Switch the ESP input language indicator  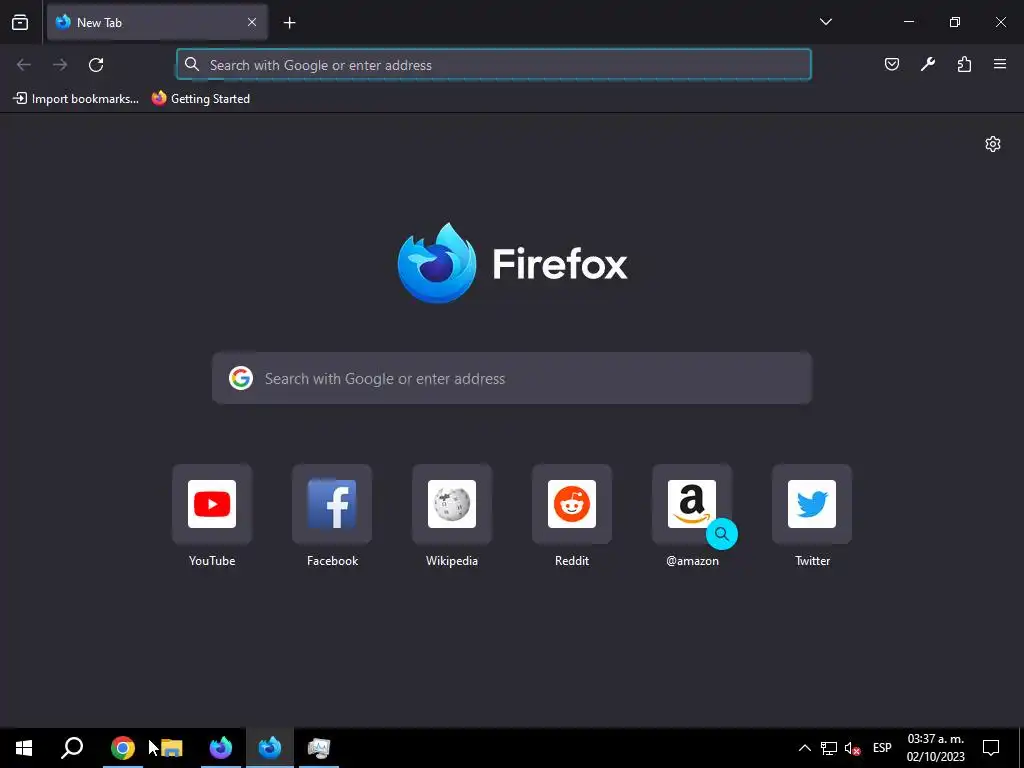[x=882, y=748]
